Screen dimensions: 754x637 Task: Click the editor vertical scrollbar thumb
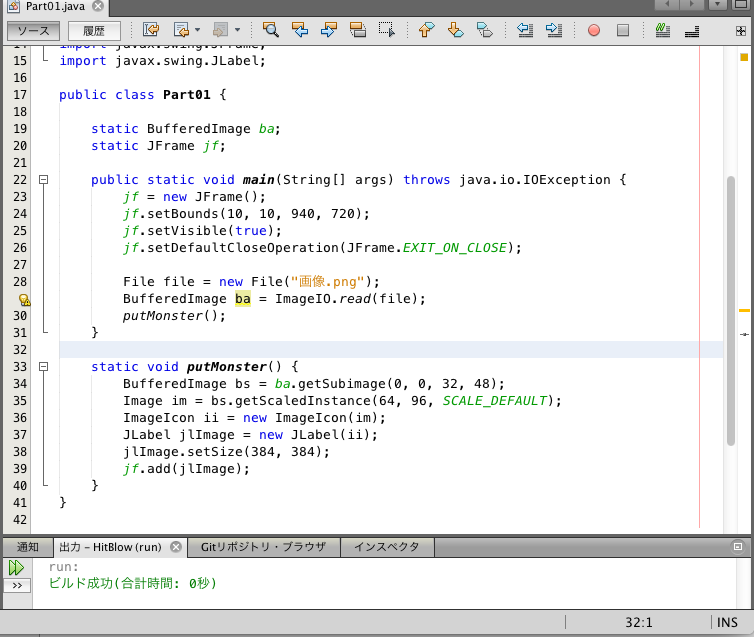(x=731, y=311)
